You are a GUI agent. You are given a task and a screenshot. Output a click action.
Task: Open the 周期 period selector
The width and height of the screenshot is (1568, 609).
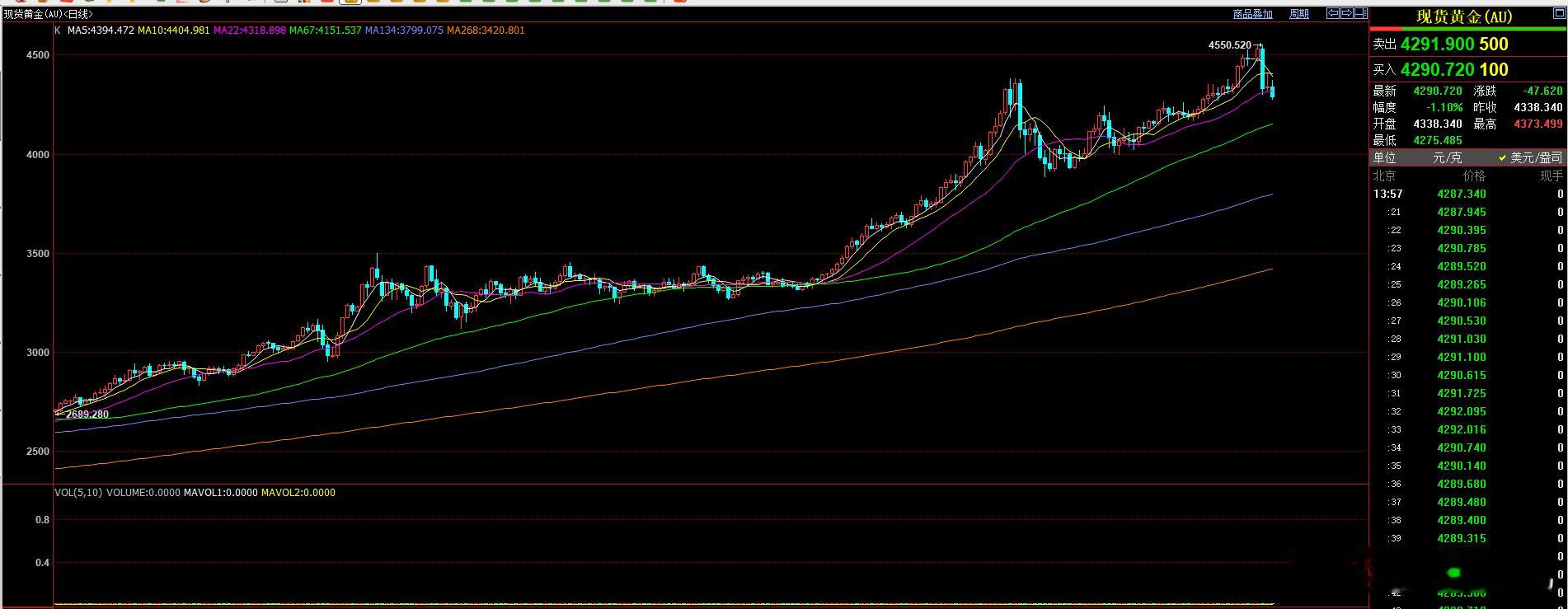(x=1299, y=14)
